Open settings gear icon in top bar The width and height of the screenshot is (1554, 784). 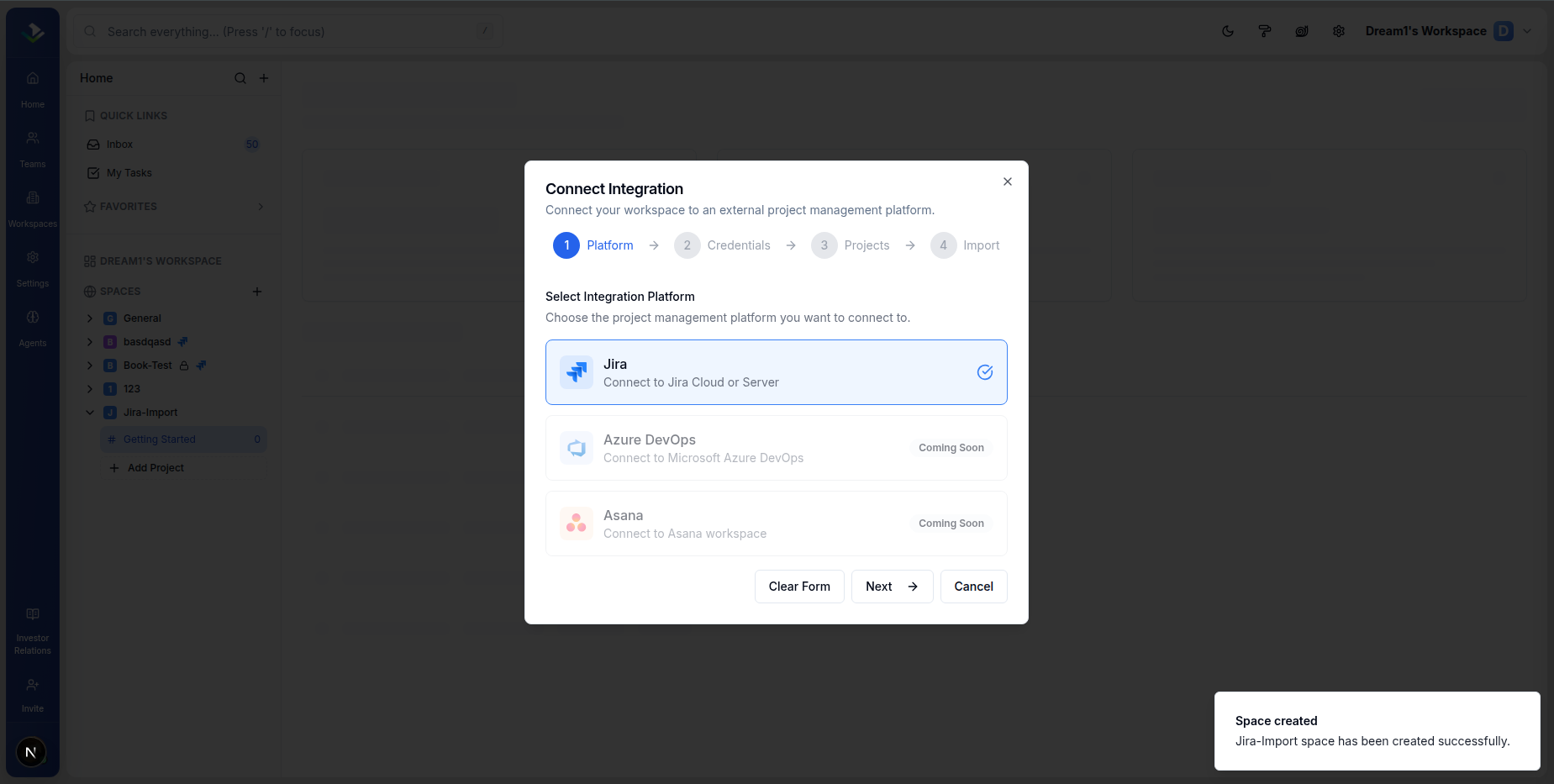[1339, 31]
